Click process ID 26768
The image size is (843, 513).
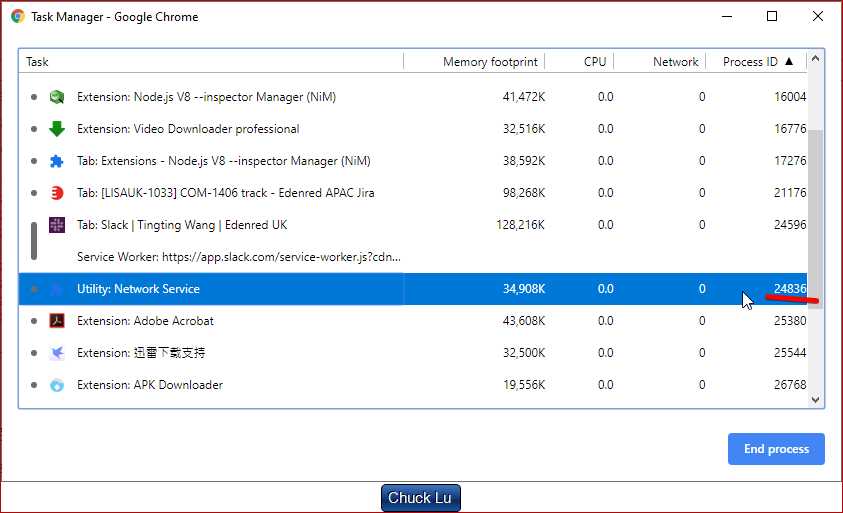[790, 385]
